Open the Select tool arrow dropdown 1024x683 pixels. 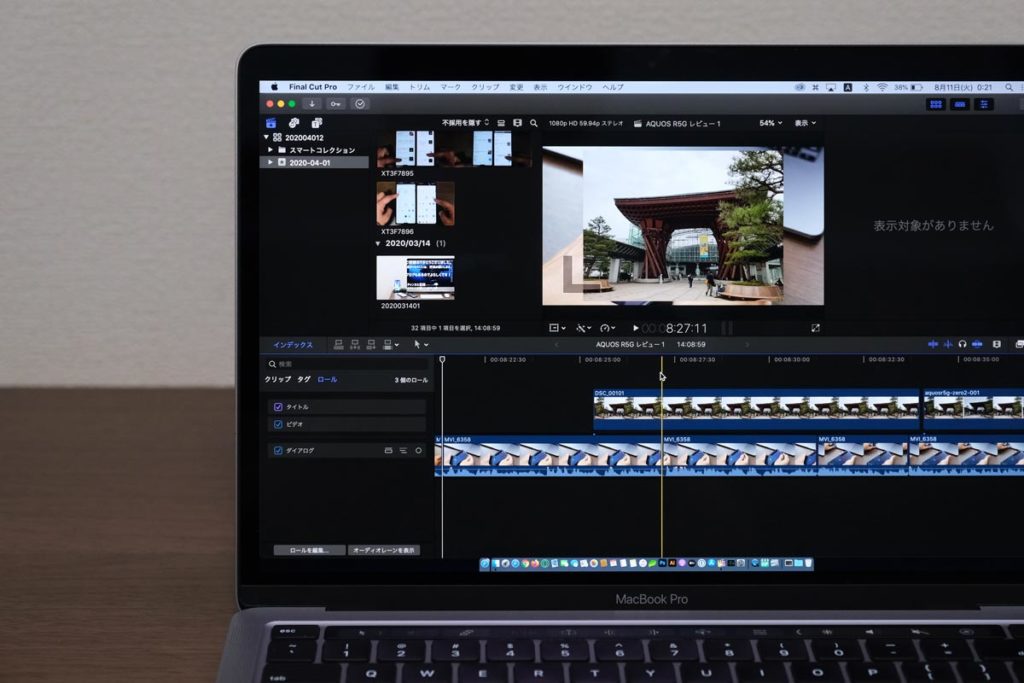click(421, 344)
